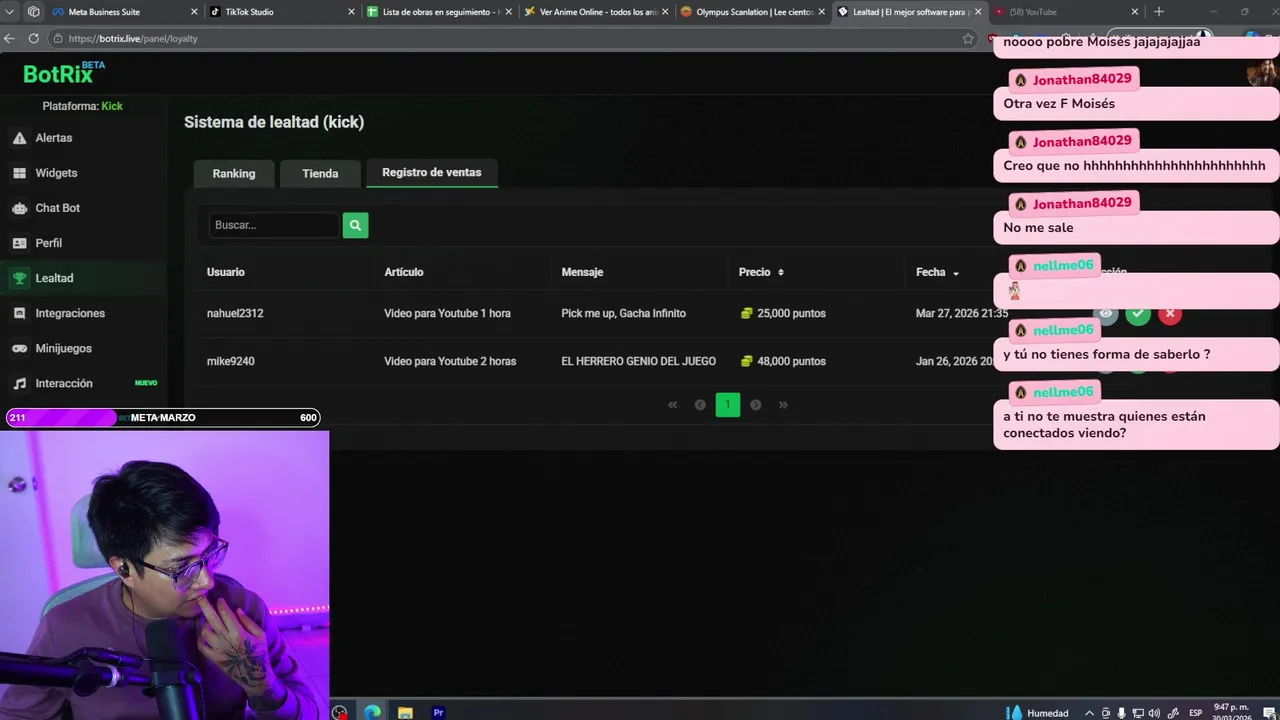Approve nahuel2312's sale with green check
Screen dimensions: 1280x720
[1138, 313]
